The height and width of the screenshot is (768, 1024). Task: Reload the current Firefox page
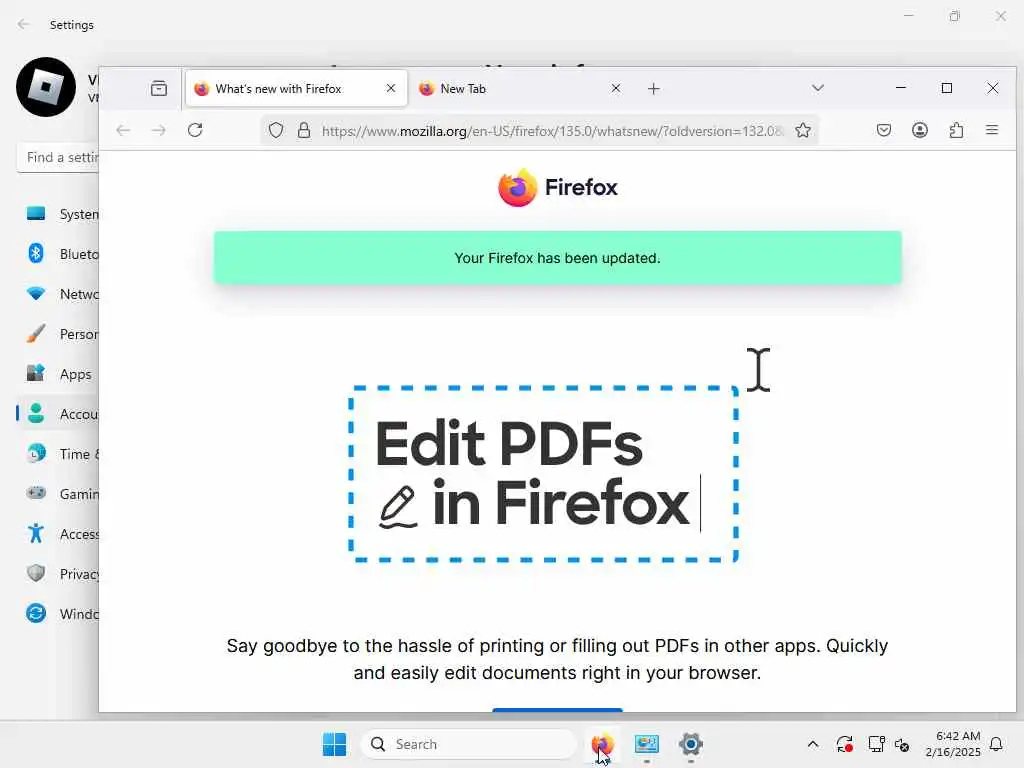point(195,130)
